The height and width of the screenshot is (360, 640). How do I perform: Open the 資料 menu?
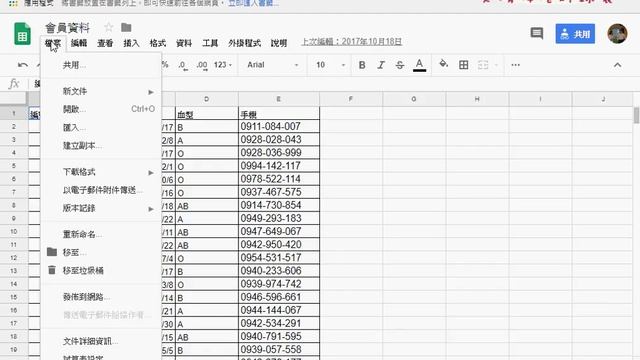coord(184,43)
